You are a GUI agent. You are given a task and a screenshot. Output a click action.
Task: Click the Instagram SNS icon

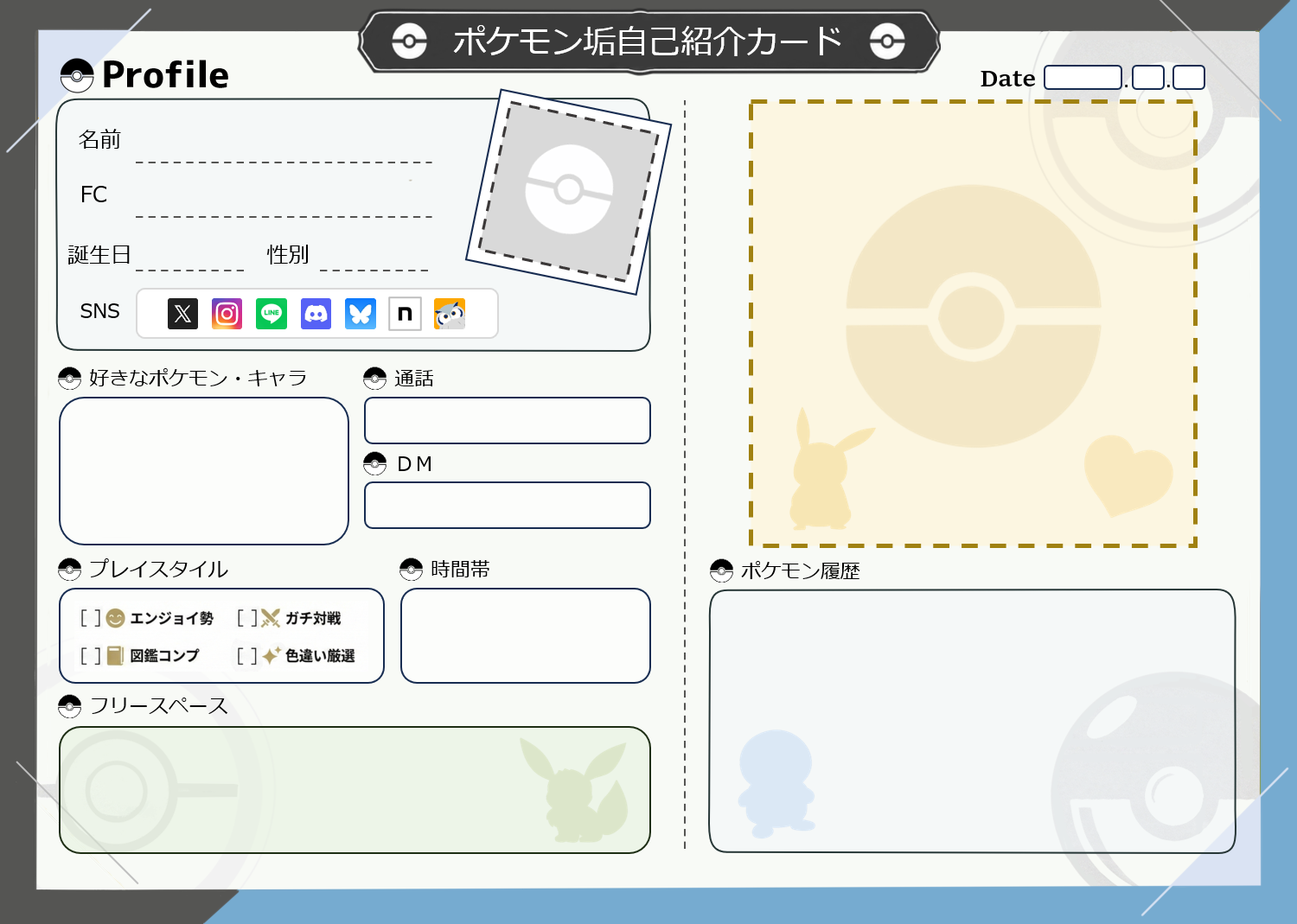(227, 314)
